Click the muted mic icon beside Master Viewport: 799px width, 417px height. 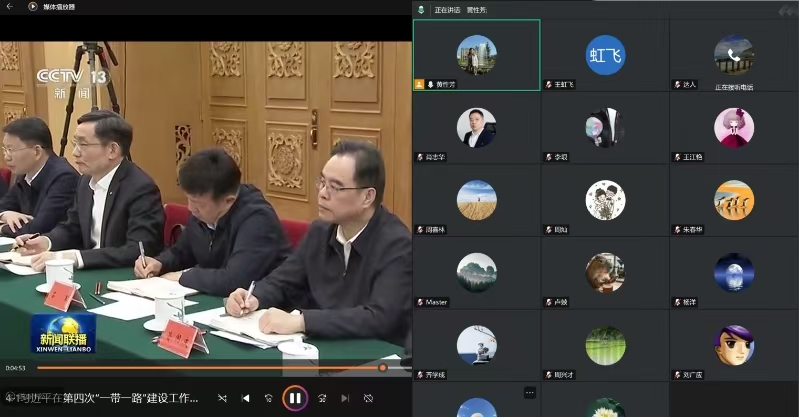420,301
